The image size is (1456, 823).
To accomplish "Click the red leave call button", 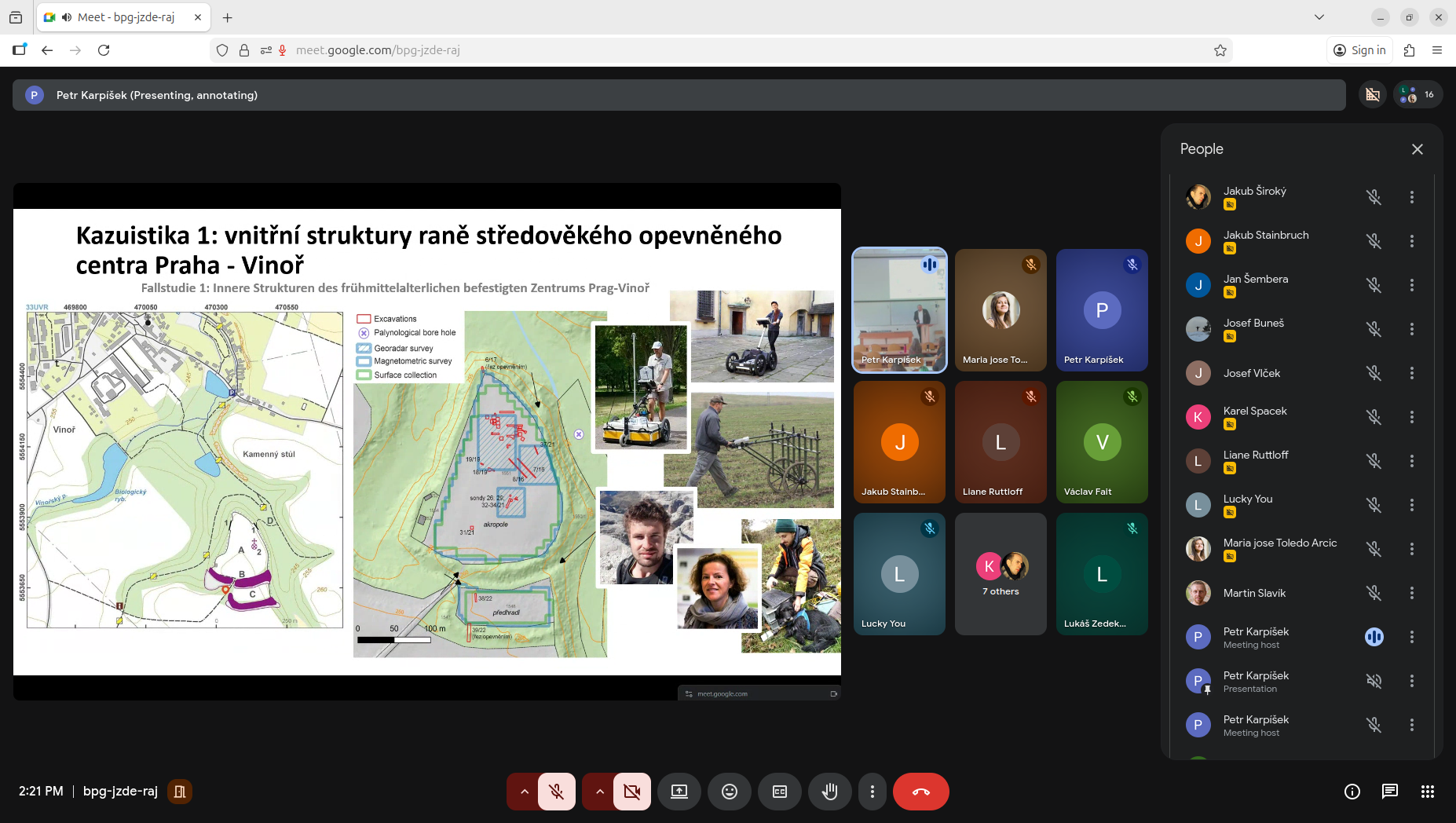I will [x=920, y=792].
